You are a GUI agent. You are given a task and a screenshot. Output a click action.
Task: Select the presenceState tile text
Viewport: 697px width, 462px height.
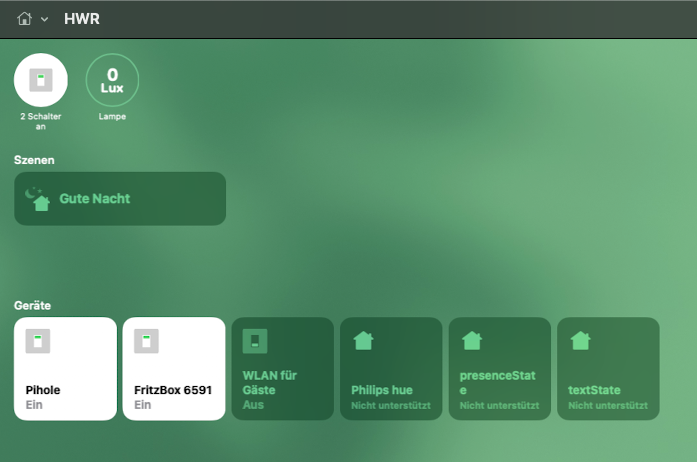pos(497,383)
